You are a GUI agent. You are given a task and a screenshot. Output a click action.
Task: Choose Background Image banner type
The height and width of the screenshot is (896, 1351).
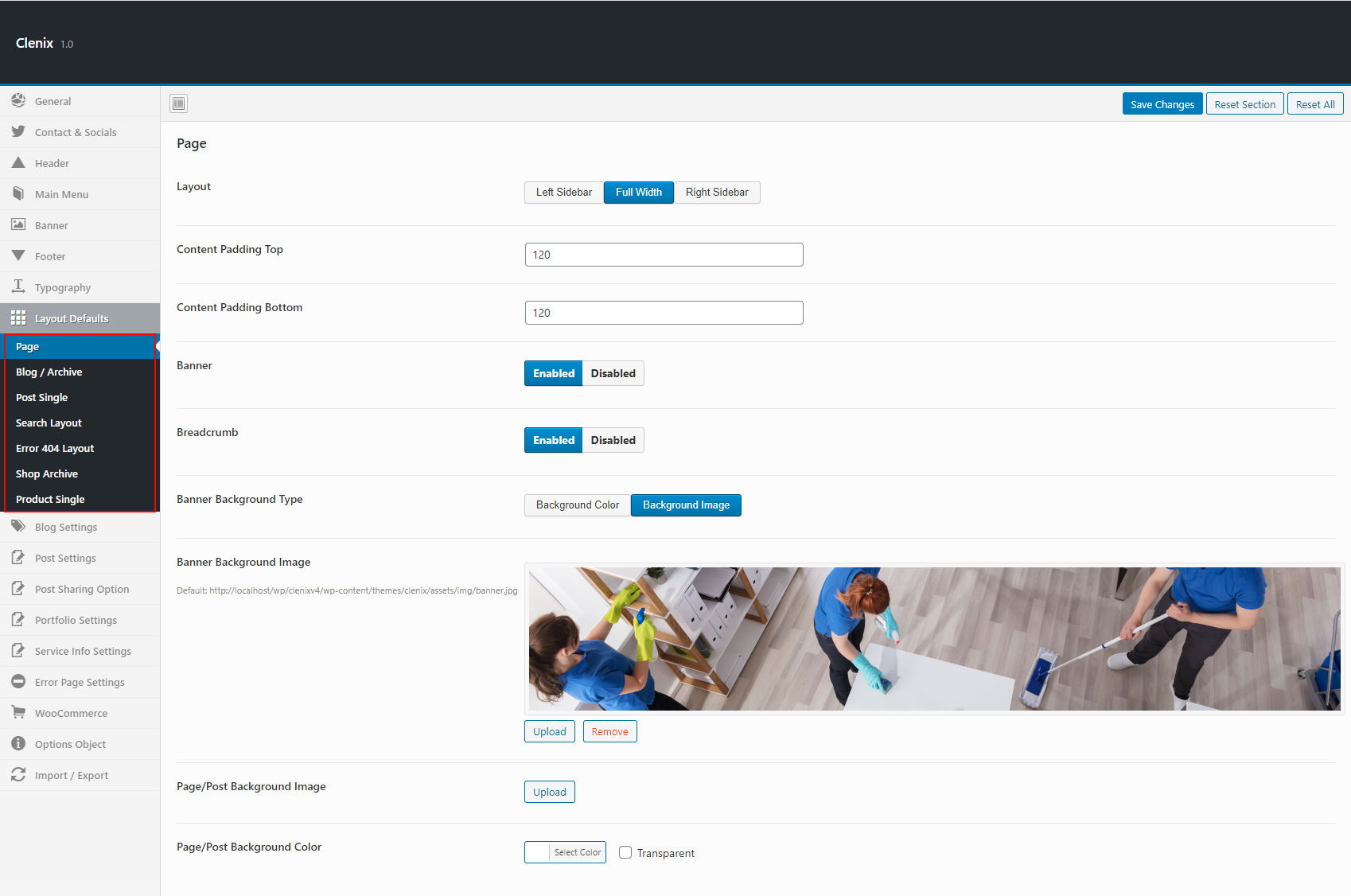[686, 505]
